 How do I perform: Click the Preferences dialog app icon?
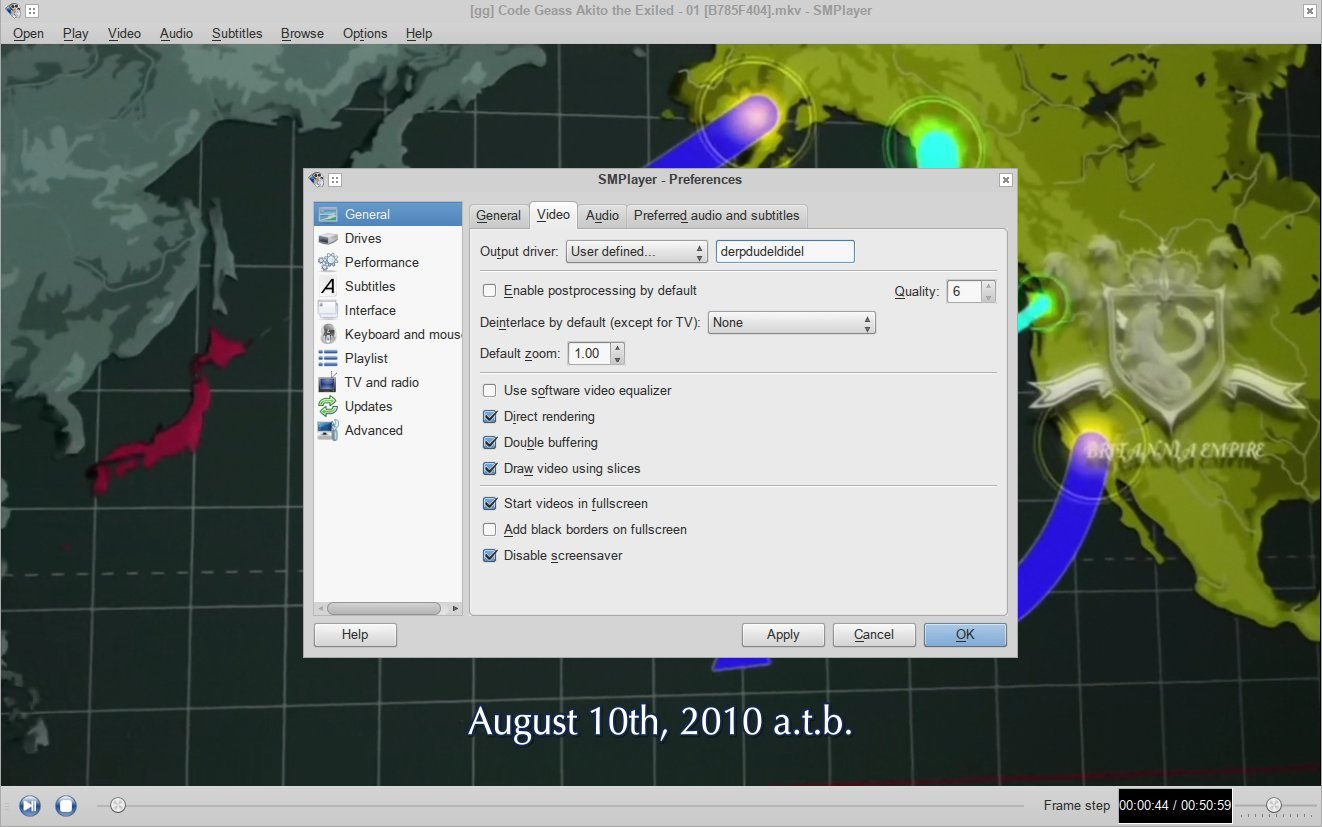(317, 180)
